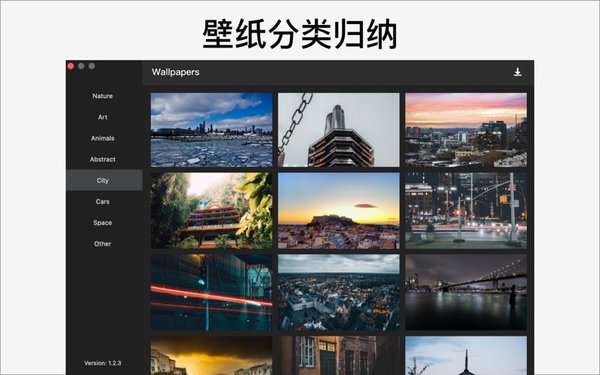This screenshot has width=600, height=375.
Task: Open the Abstract category
Action: pos(103,159)
